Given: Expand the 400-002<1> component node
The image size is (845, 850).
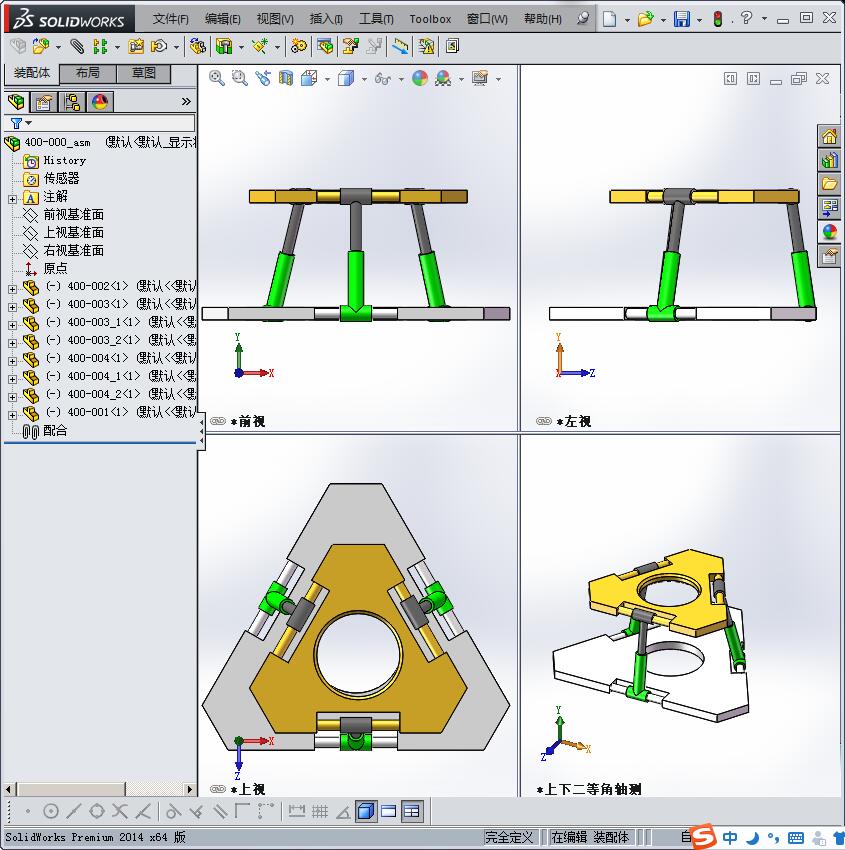Looking at the screenshot, I should point(12,289).
